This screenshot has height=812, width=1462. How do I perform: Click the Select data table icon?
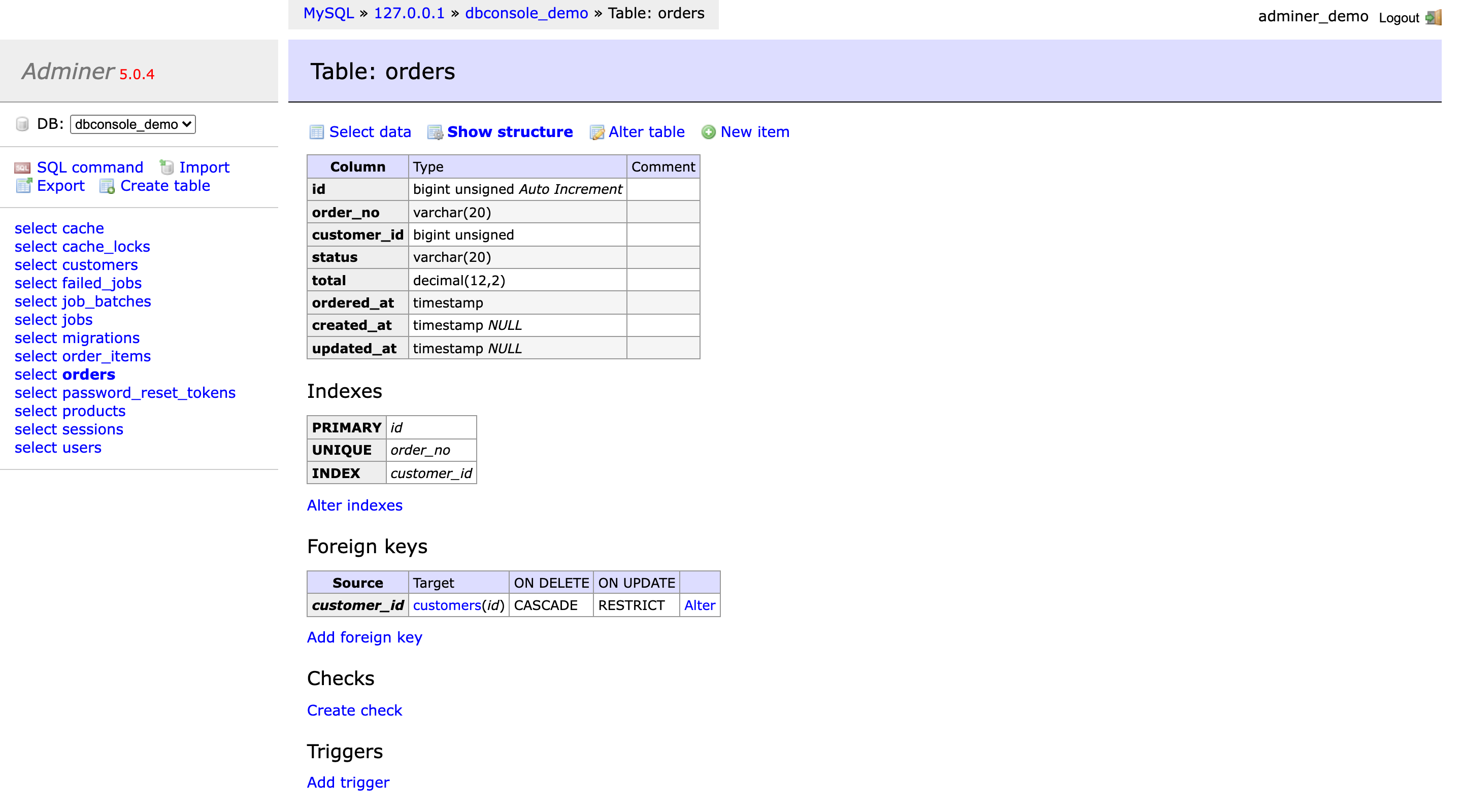(316, 132)
